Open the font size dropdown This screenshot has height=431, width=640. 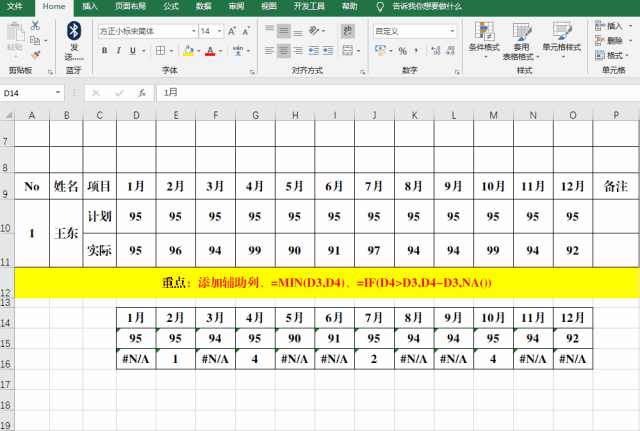(220, 31)
